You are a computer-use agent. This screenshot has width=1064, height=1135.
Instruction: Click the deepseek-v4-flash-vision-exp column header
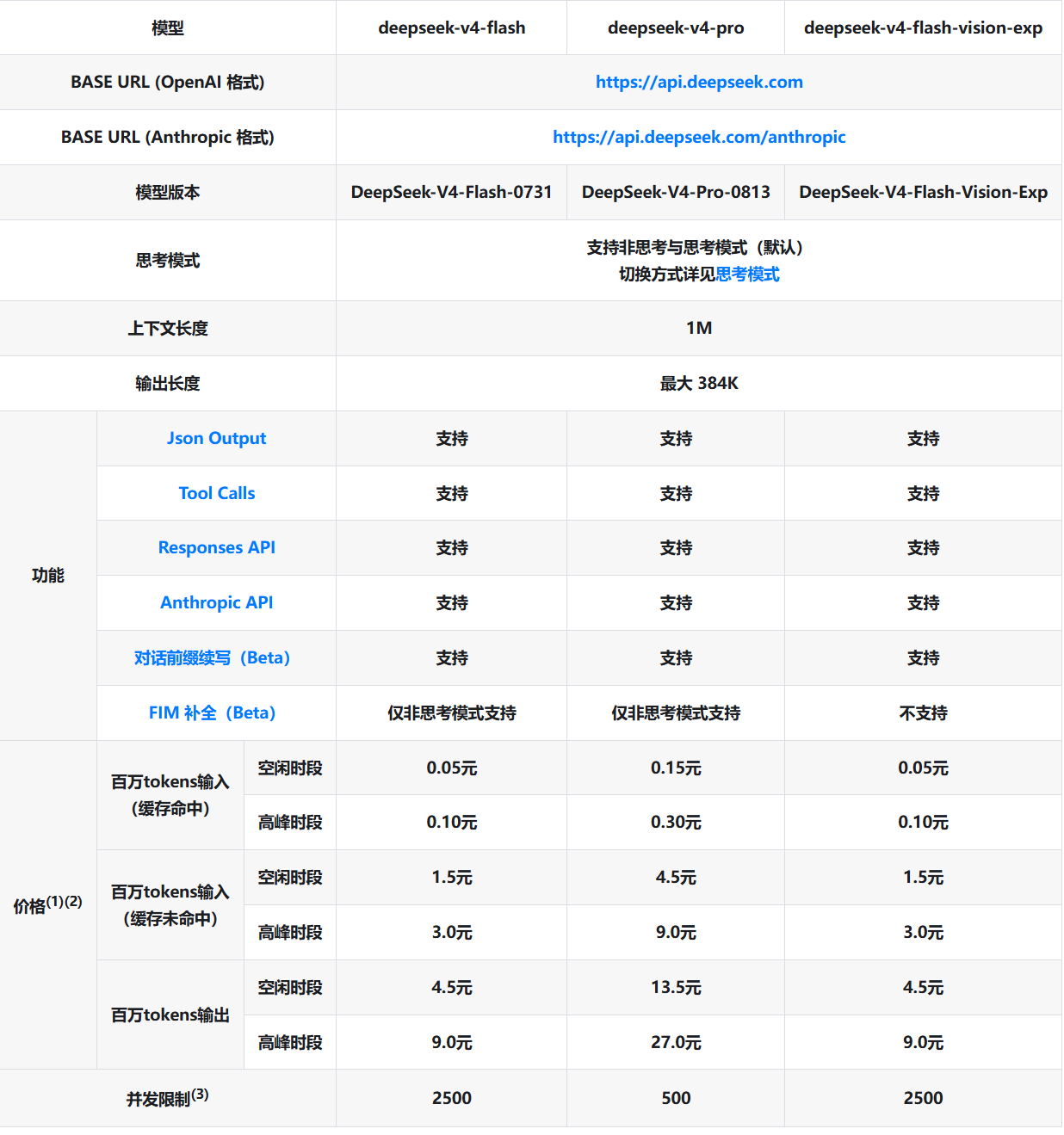[x=924, y=28]
